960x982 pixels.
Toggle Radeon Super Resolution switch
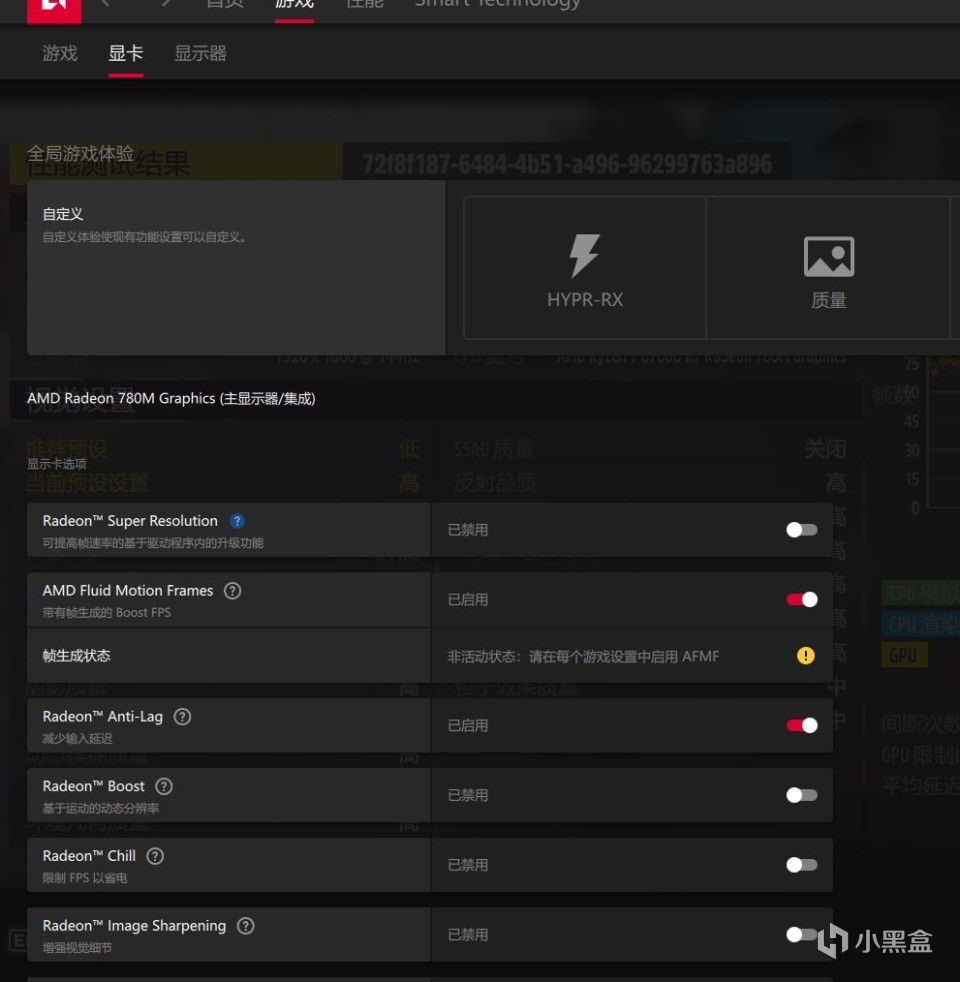point(802,530)
